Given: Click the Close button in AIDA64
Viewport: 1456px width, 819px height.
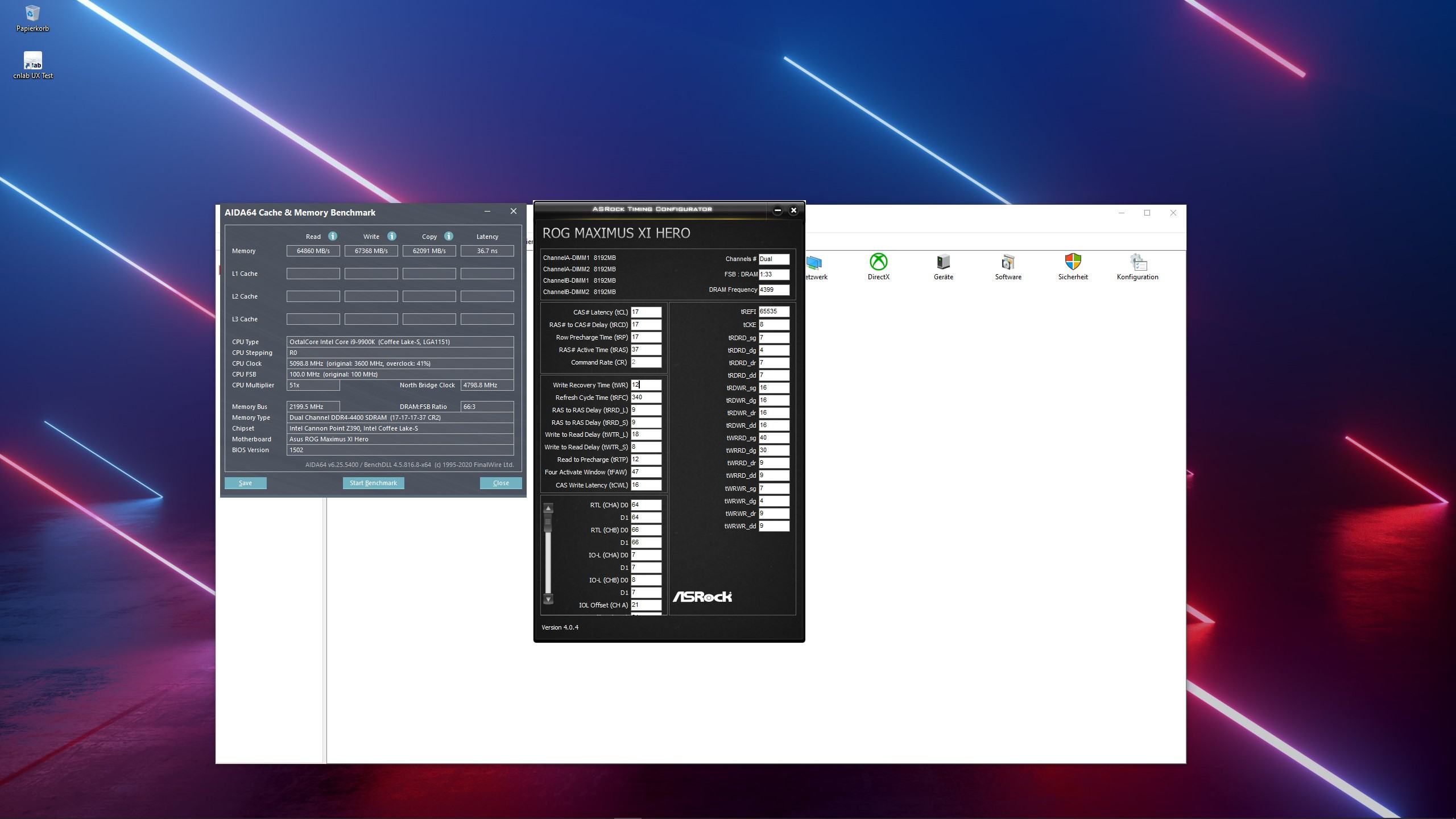Looking at the screenshot, I should pyautogui.click(x=501, y=483).
